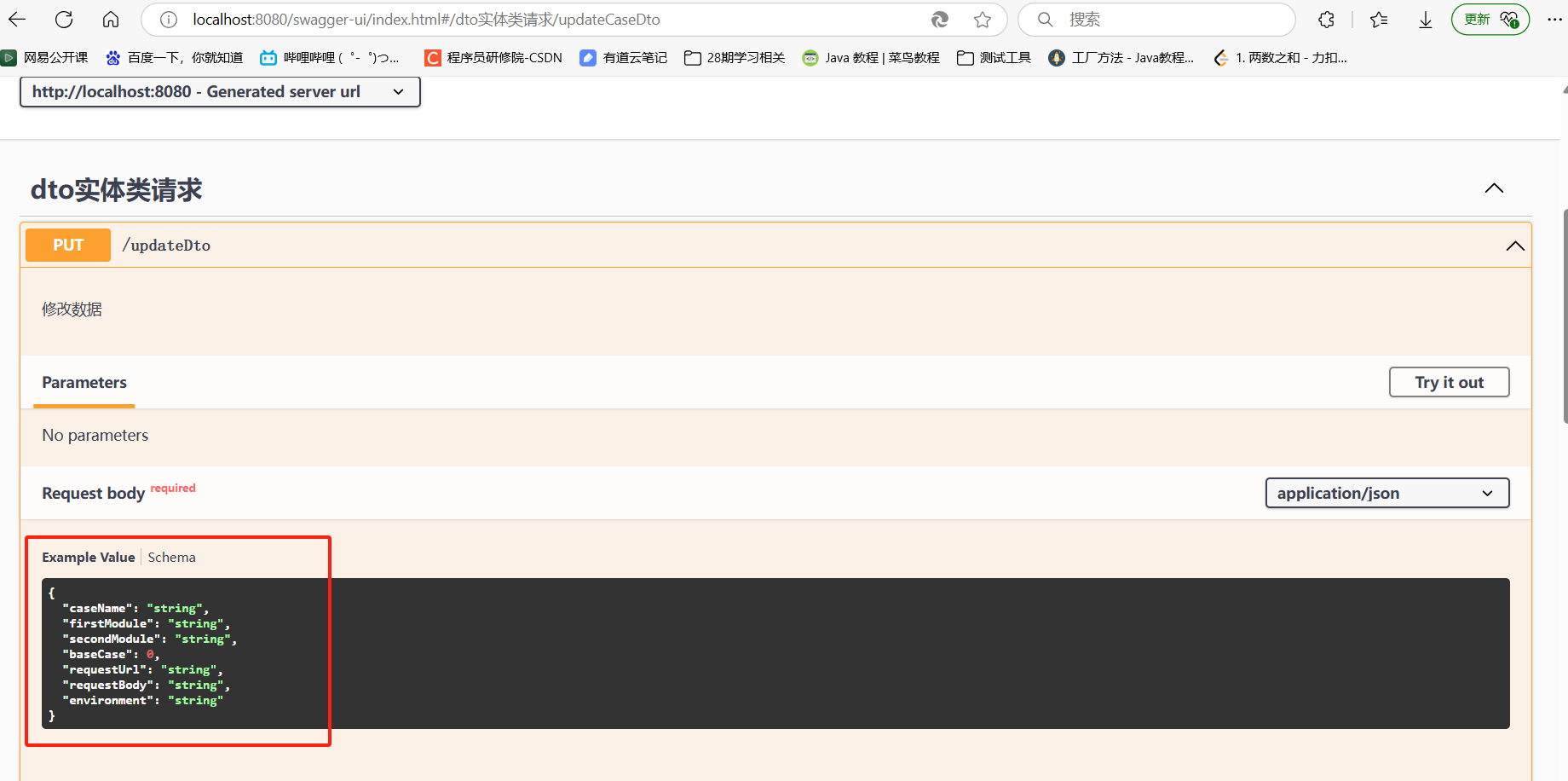1568x781 pixels.
Task: Click the site information icon in address bar
Action: 169,20
